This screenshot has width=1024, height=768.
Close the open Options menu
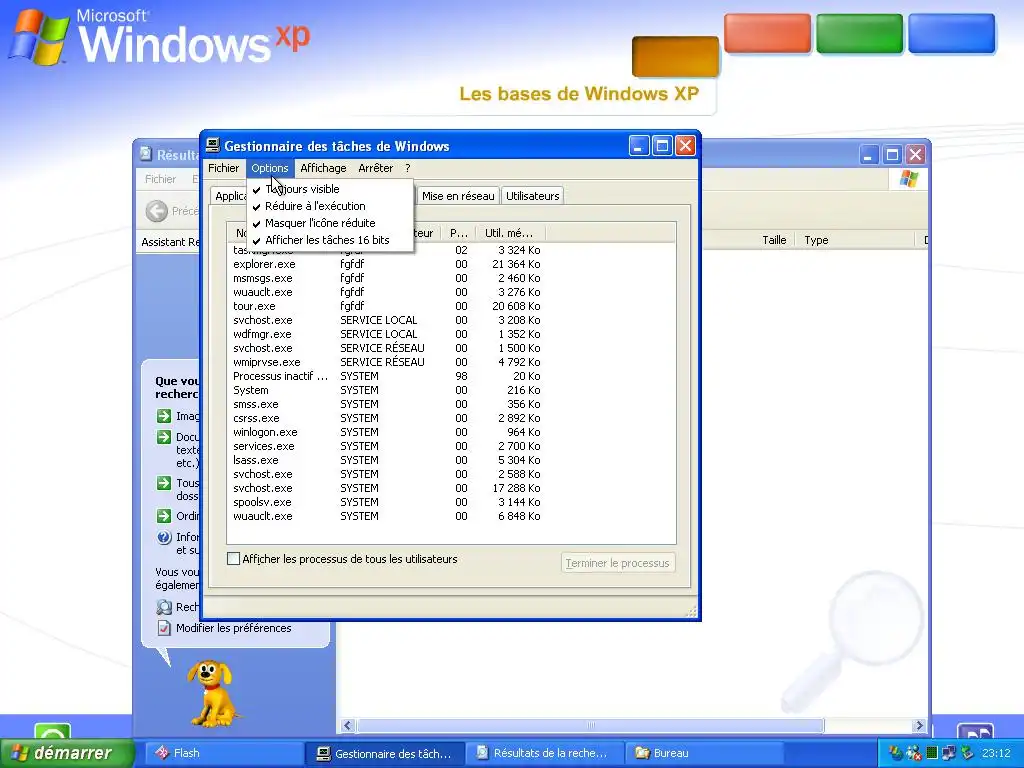(270, 168)
